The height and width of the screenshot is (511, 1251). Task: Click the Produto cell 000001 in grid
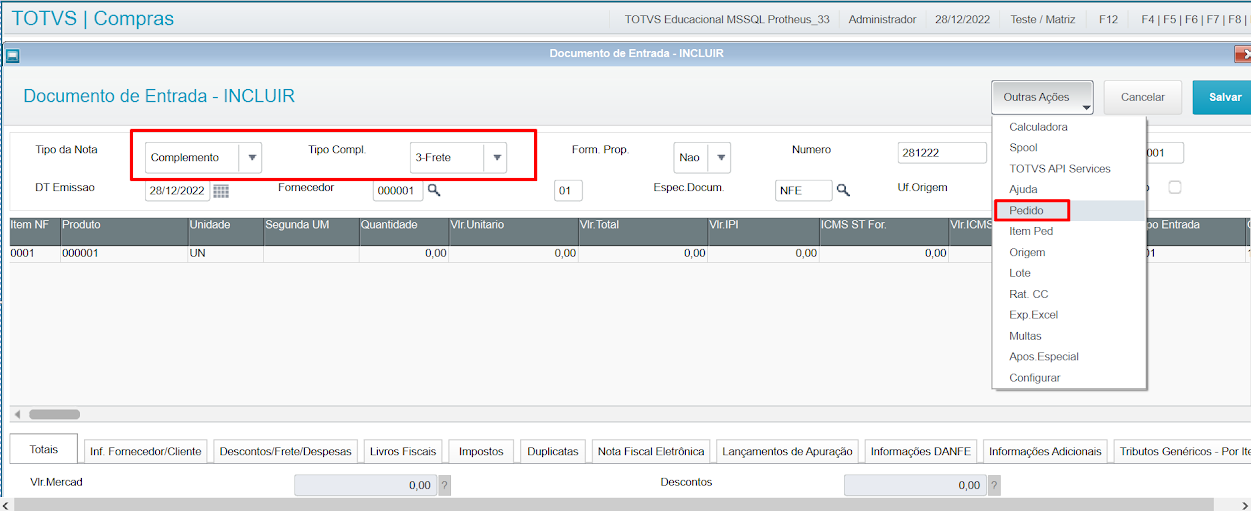tap(124, 254)
